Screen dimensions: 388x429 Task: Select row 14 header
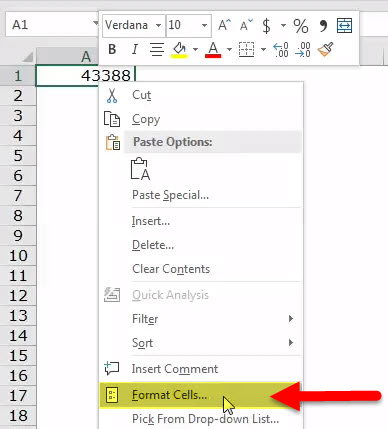point(18,336)
